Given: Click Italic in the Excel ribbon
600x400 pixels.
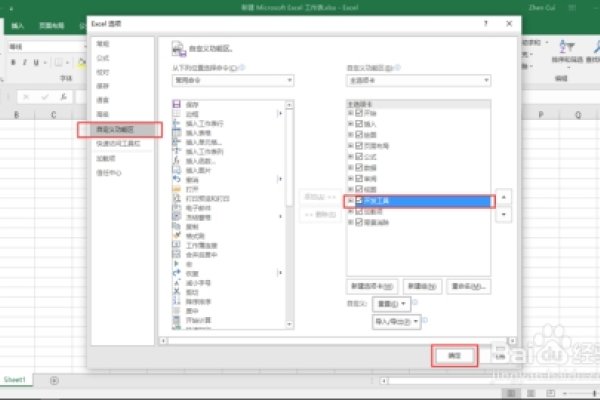Looking at the screenshot, I should pos(24,62).
